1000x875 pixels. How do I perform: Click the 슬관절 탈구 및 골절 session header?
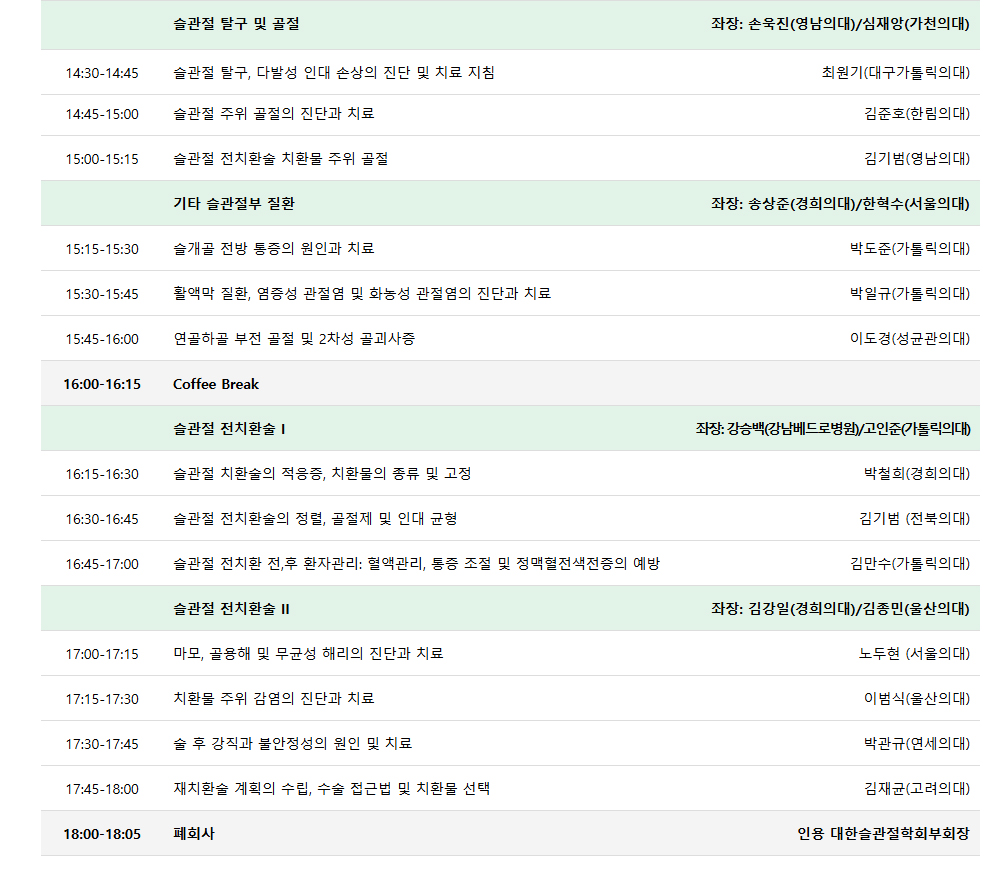[x=236, y=24]
